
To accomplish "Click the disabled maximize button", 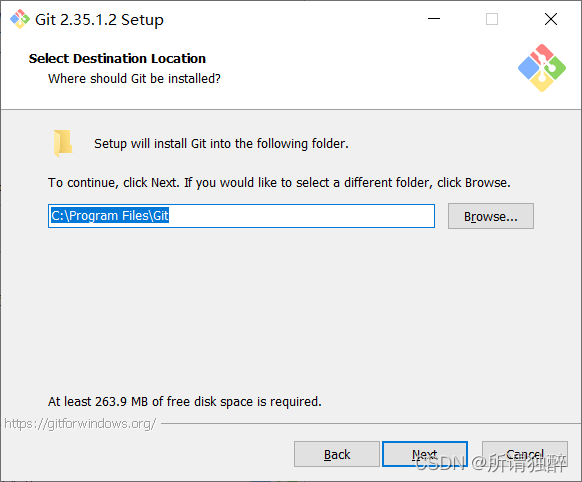I will tap(492, 19).
